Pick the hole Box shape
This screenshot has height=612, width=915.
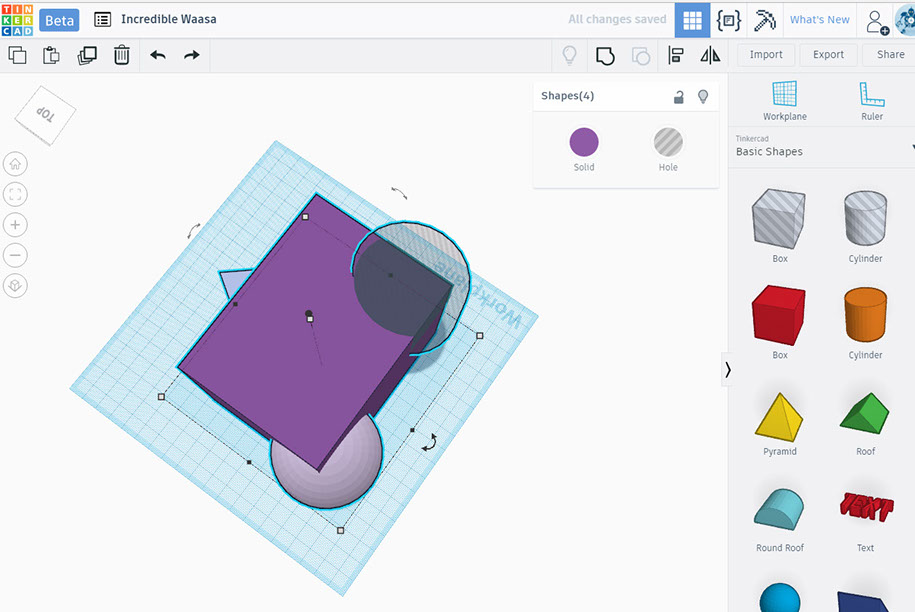[x=779, y=219]
